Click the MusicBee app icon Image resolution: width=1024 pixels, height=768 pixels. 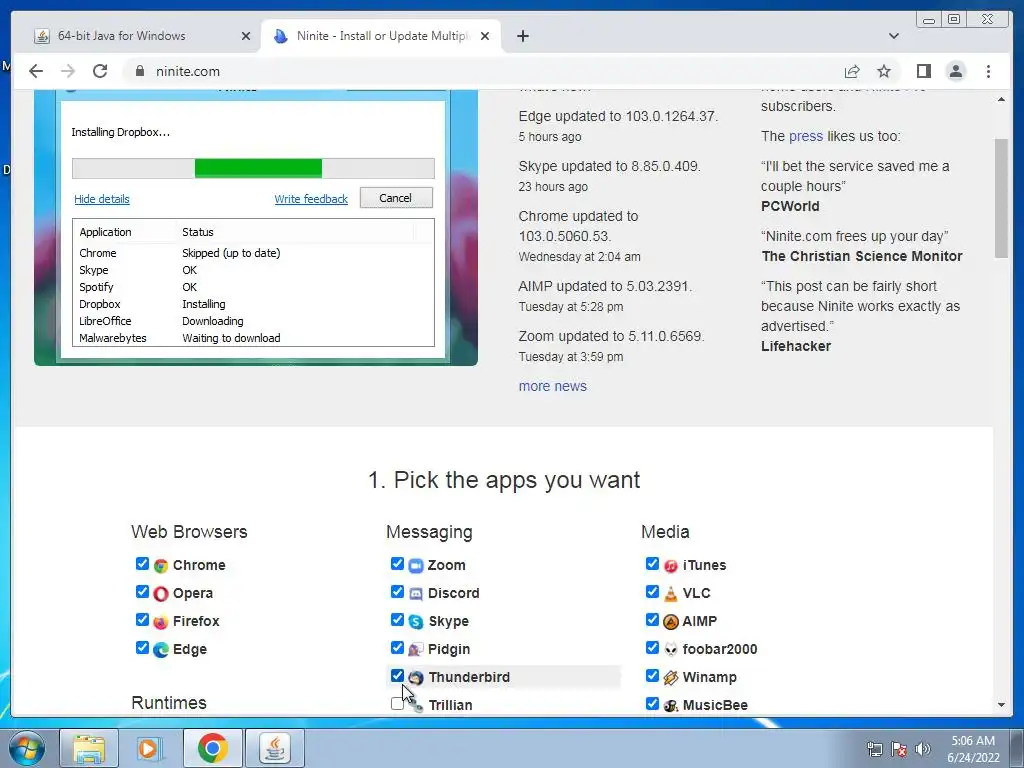click(671, 706)
